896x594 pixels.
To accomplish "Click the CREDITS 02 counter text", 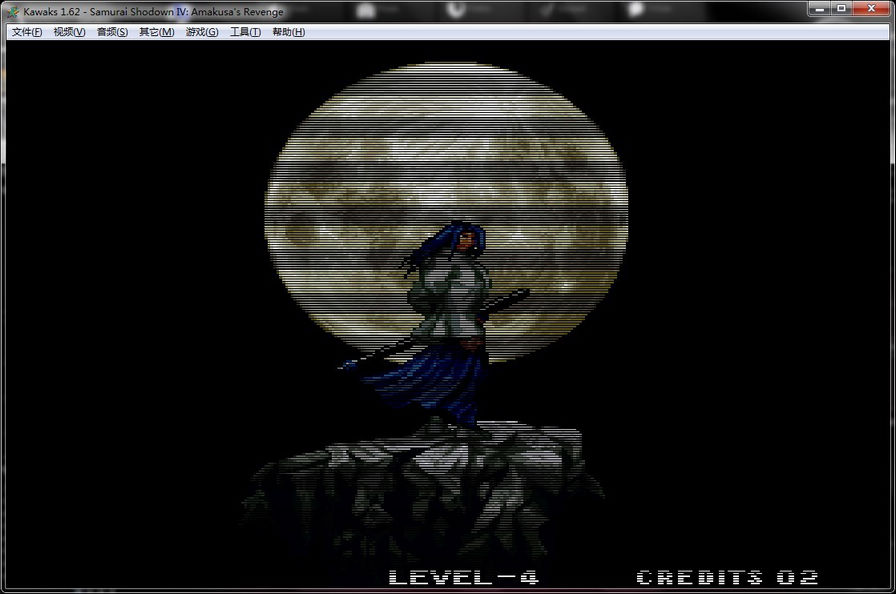I will click(x=727, y=577).
